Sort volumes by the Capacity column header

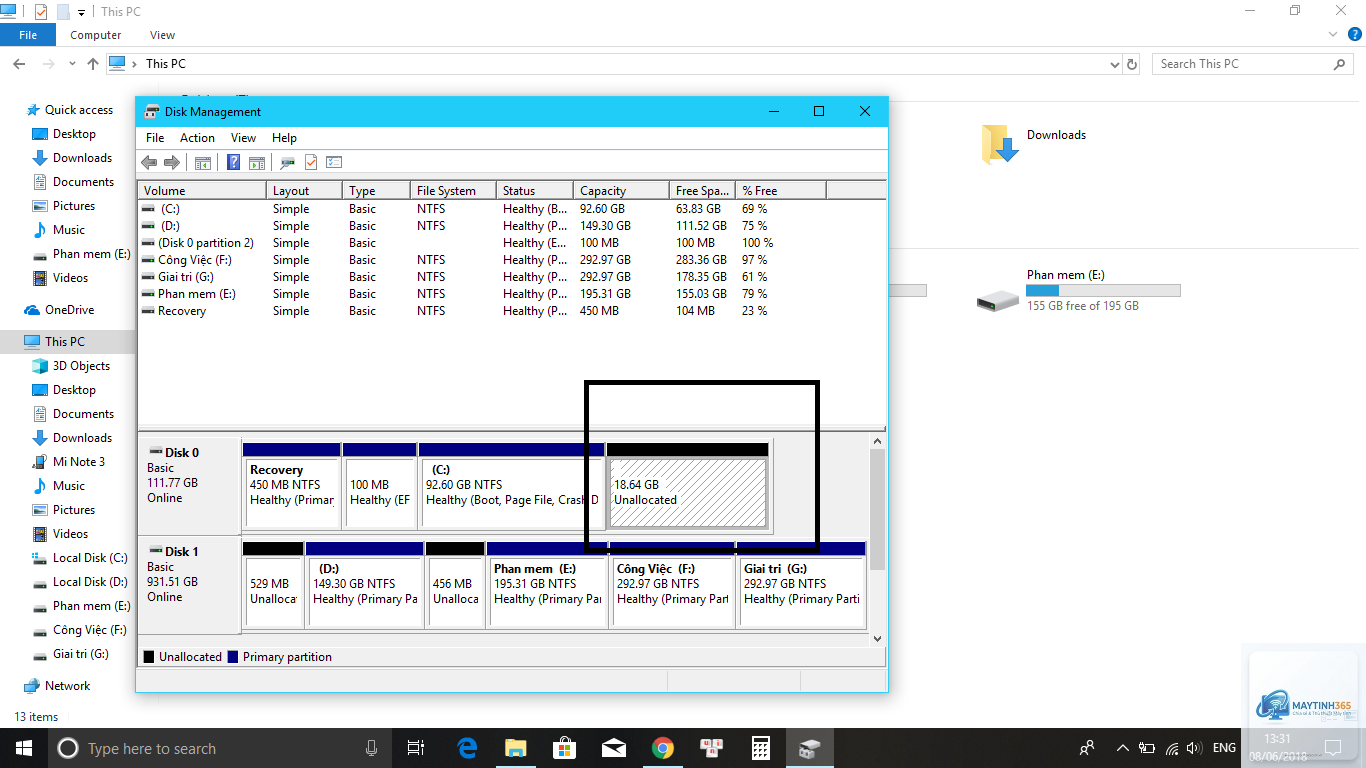pyautogui.click(x=621, y=190)
